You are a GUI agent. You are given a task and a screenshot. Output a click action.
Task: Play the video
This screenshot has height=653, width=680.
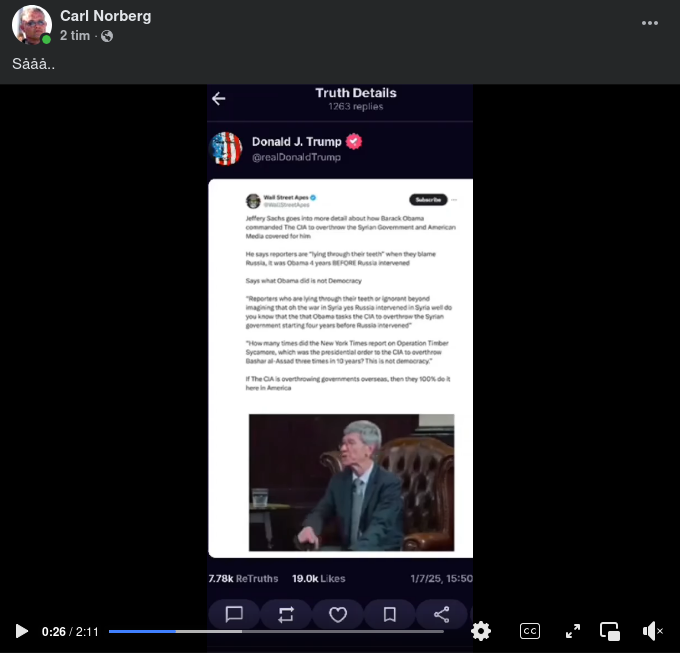tap(21, 631)
